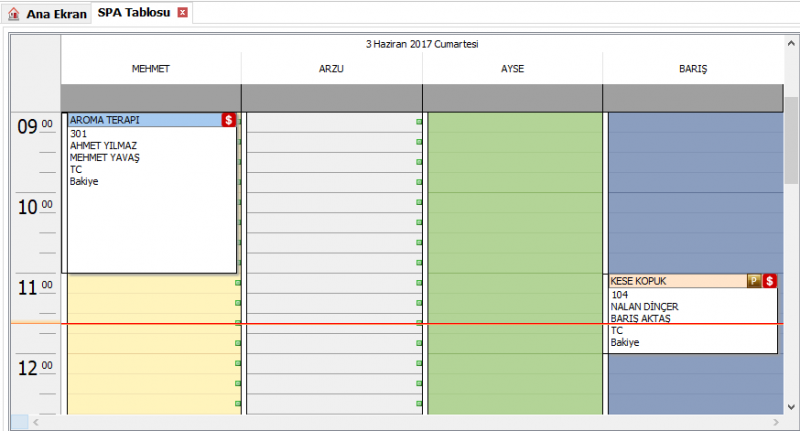Image resolution: width=800 pixels, height=431 pixels.
Task: Click the horizontal scroll left arrow
Action: (x=36, y=422)
